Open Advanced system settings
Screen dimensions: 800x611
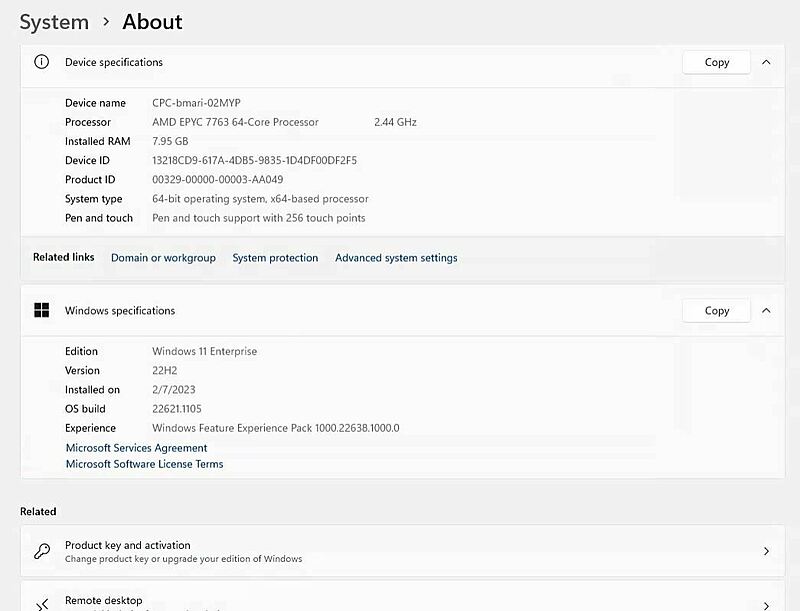click(x=396, y=257)
